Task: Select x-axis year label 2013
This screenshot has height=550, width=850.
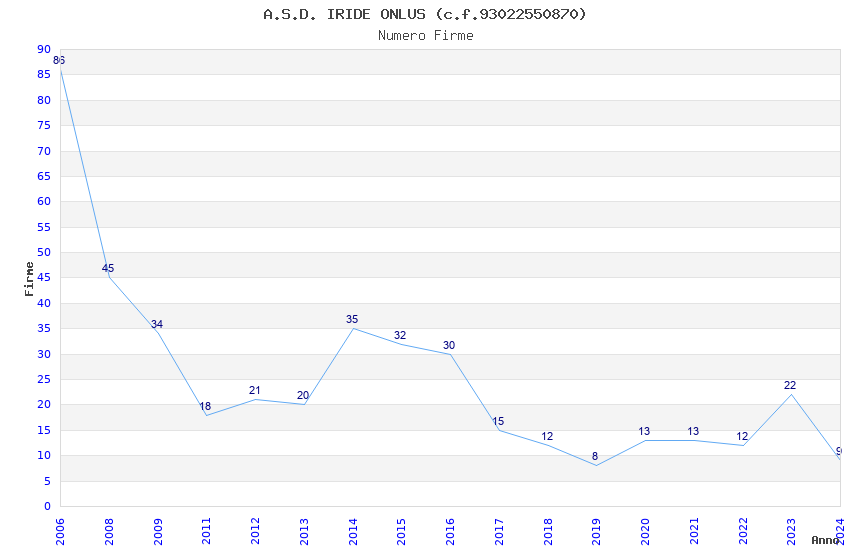Action: (304, 532)
